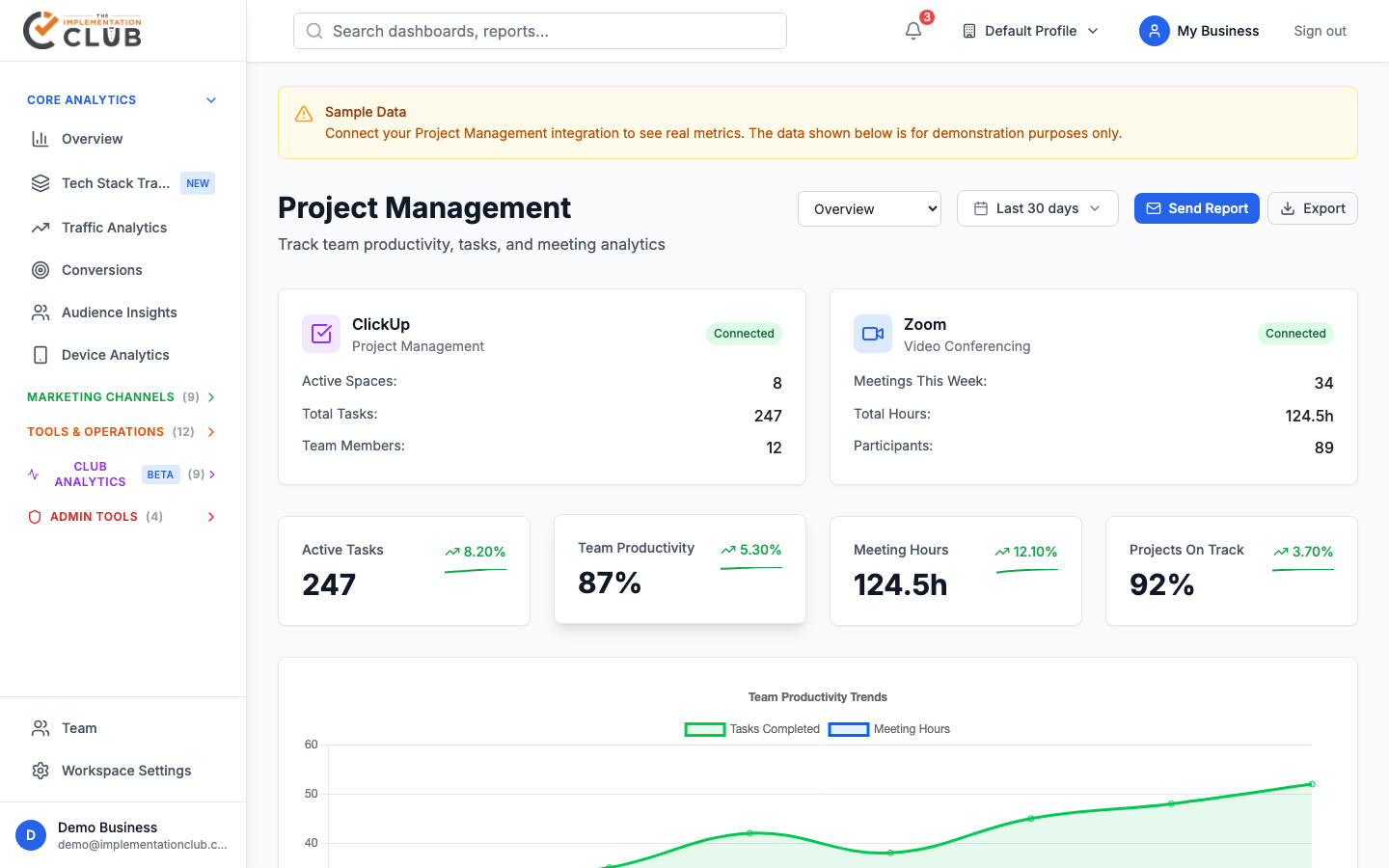Open Workspace Settings gear icon

pyautogui.click(x=41, y=771)
